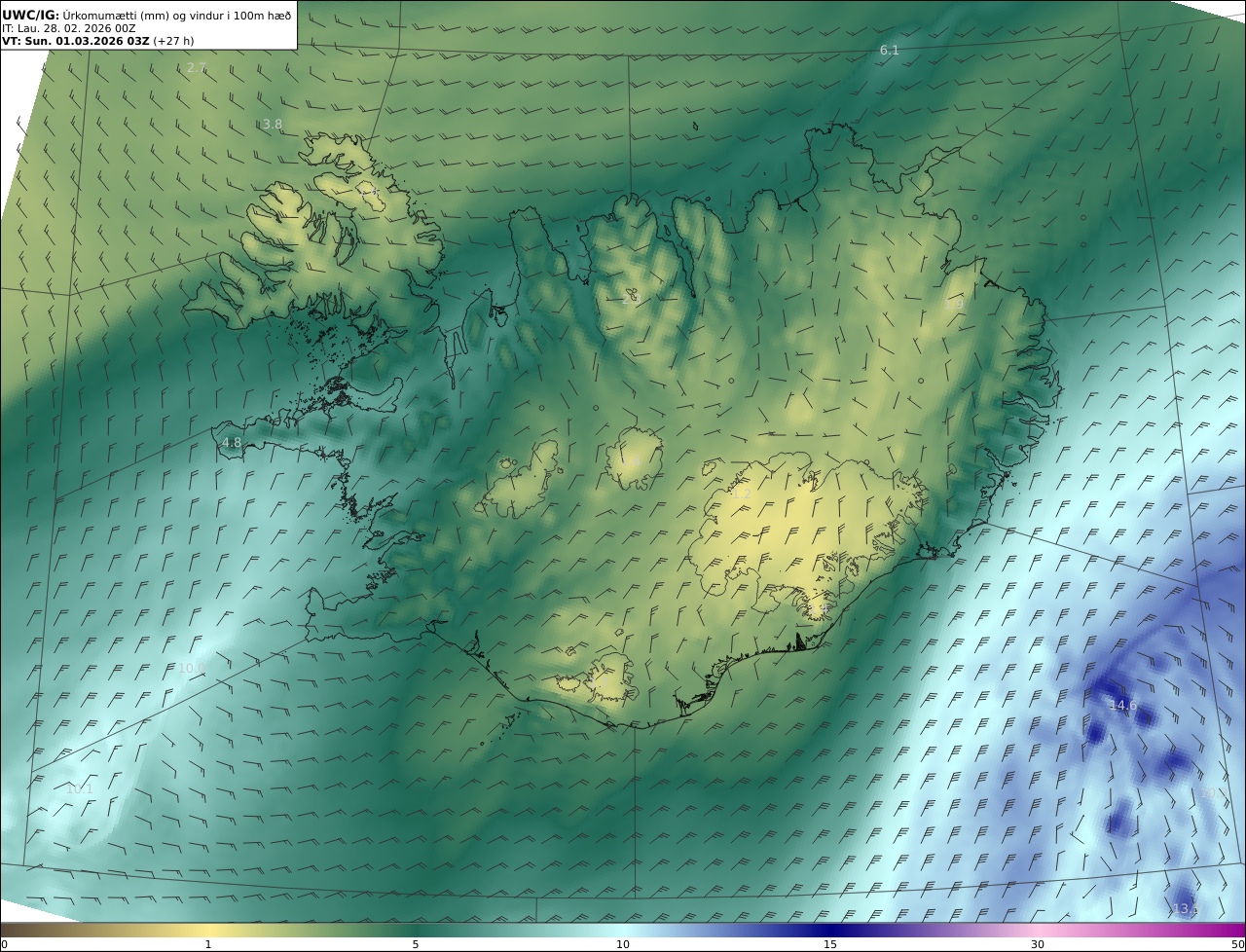Click the 1.2 value on the glacier
This screenshot has width=1246, height=952.
[742, 494]
